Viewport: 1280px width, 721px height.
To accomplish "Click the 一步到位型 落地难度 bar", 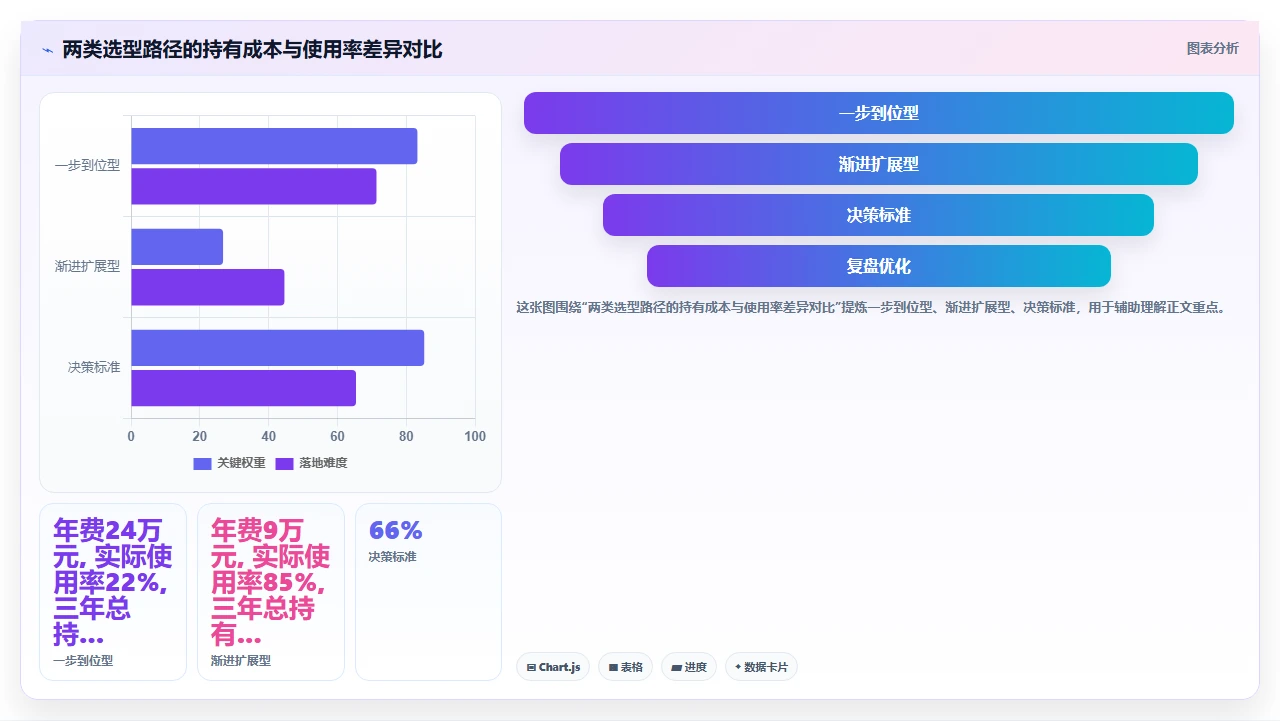I will [253, 186].
